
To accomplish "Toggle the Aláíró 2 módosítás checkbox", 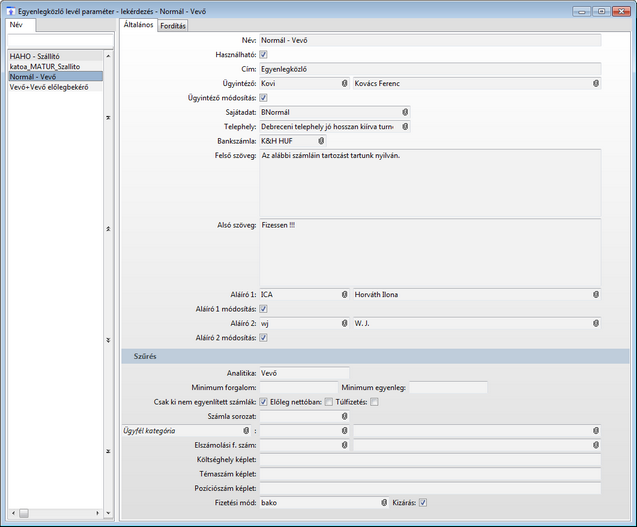I will click(x=263, y=338).
